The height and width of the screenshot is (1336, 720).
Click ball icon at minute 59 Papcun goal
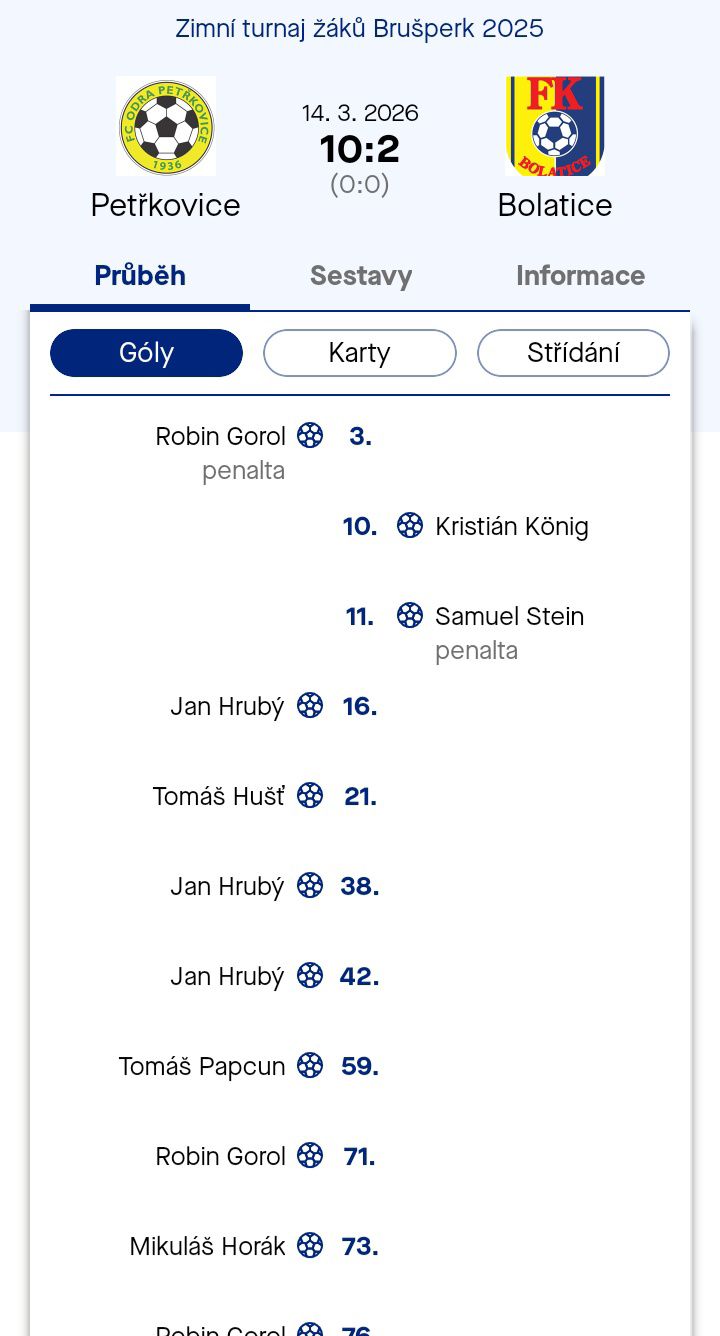(x=310, y=1065)
